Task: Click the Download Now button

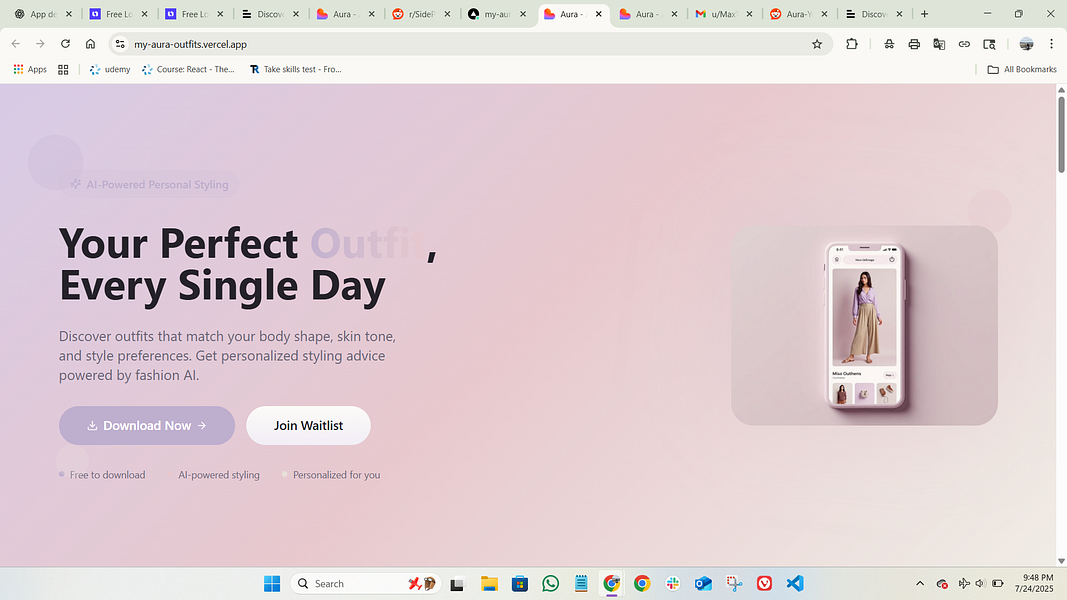Action: (147, 425)
